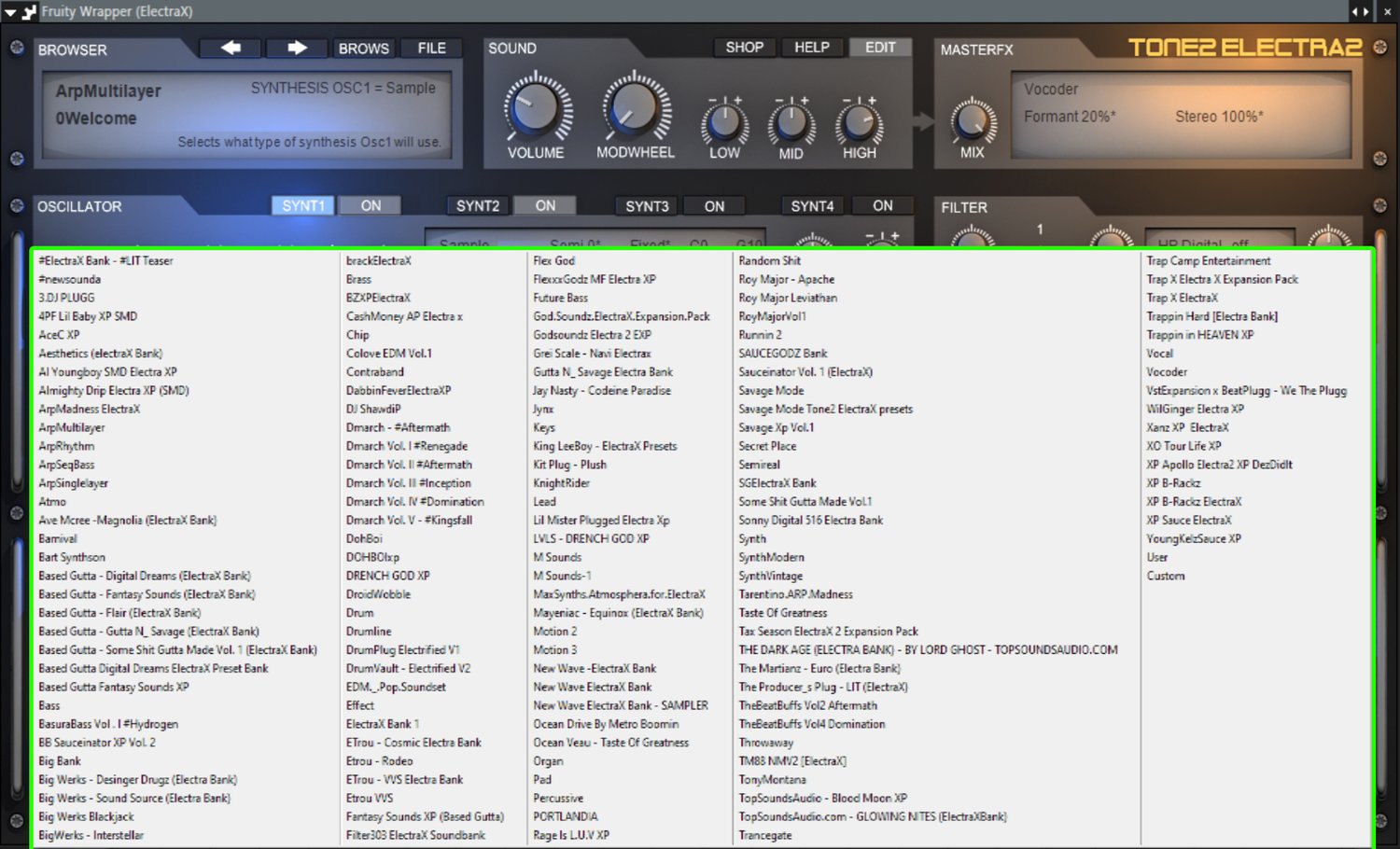Toggle the ON switch for SYNT2
The height and width of the screenshot is (849, 1400).
pyautogui.click(x=545, y=205)
